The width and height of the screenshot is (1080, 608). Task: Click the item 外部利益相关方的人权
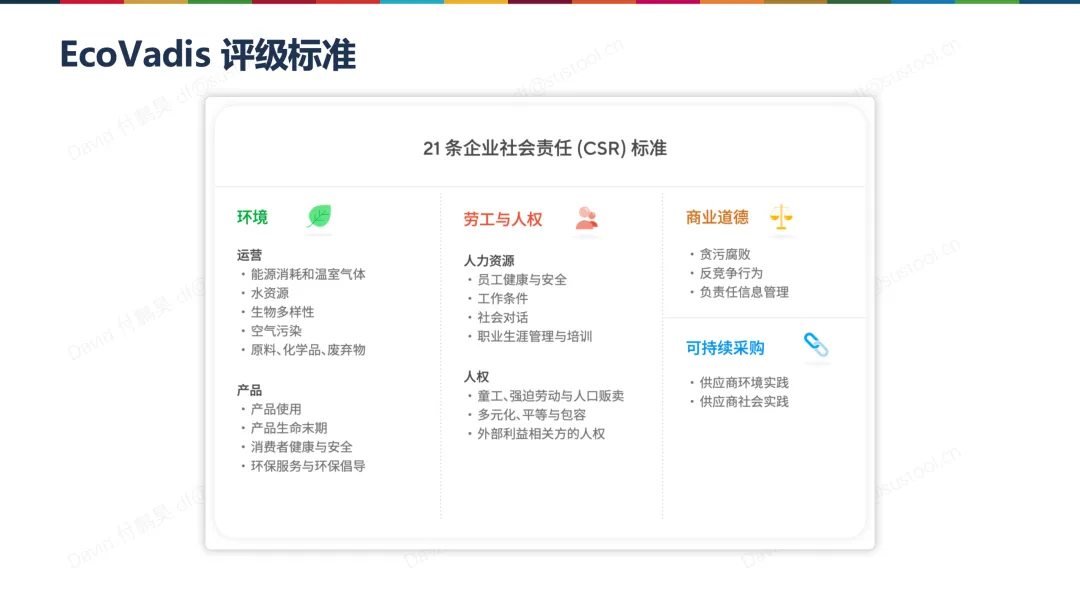(x=541, y=434)
